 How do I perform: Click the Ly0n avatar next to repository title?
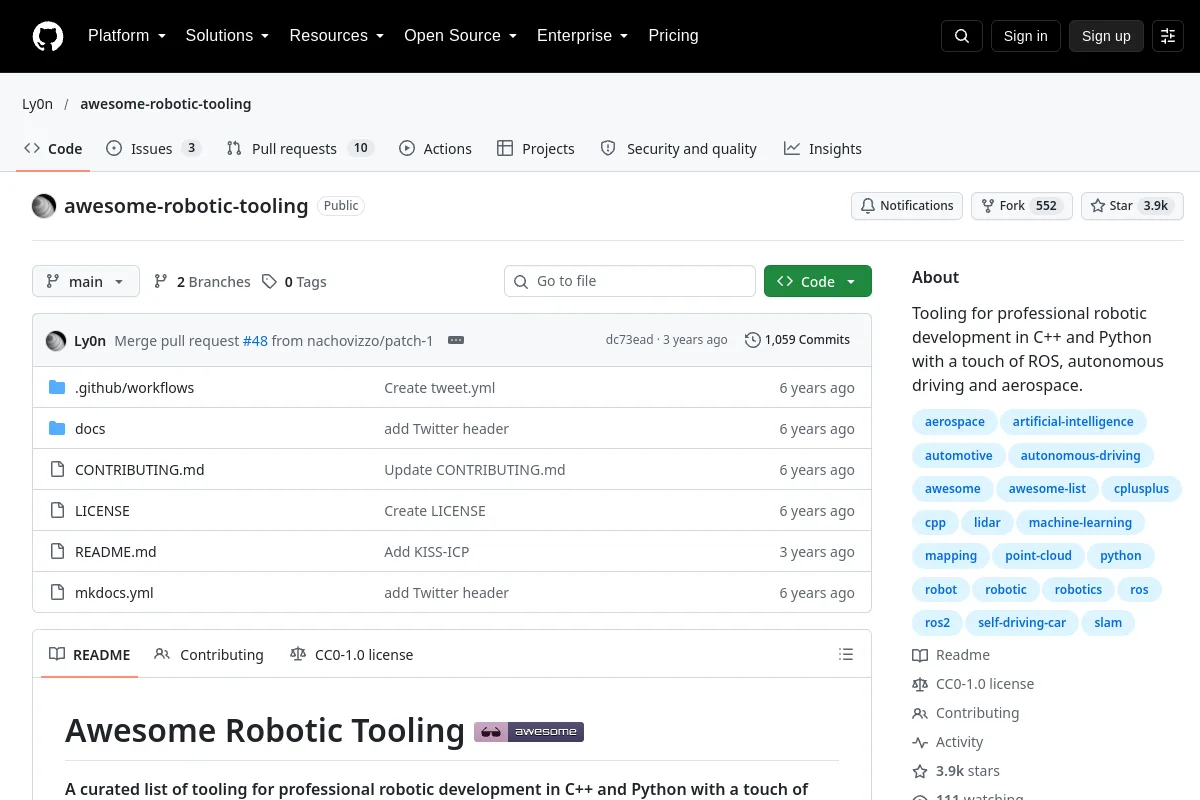[44, 206]
